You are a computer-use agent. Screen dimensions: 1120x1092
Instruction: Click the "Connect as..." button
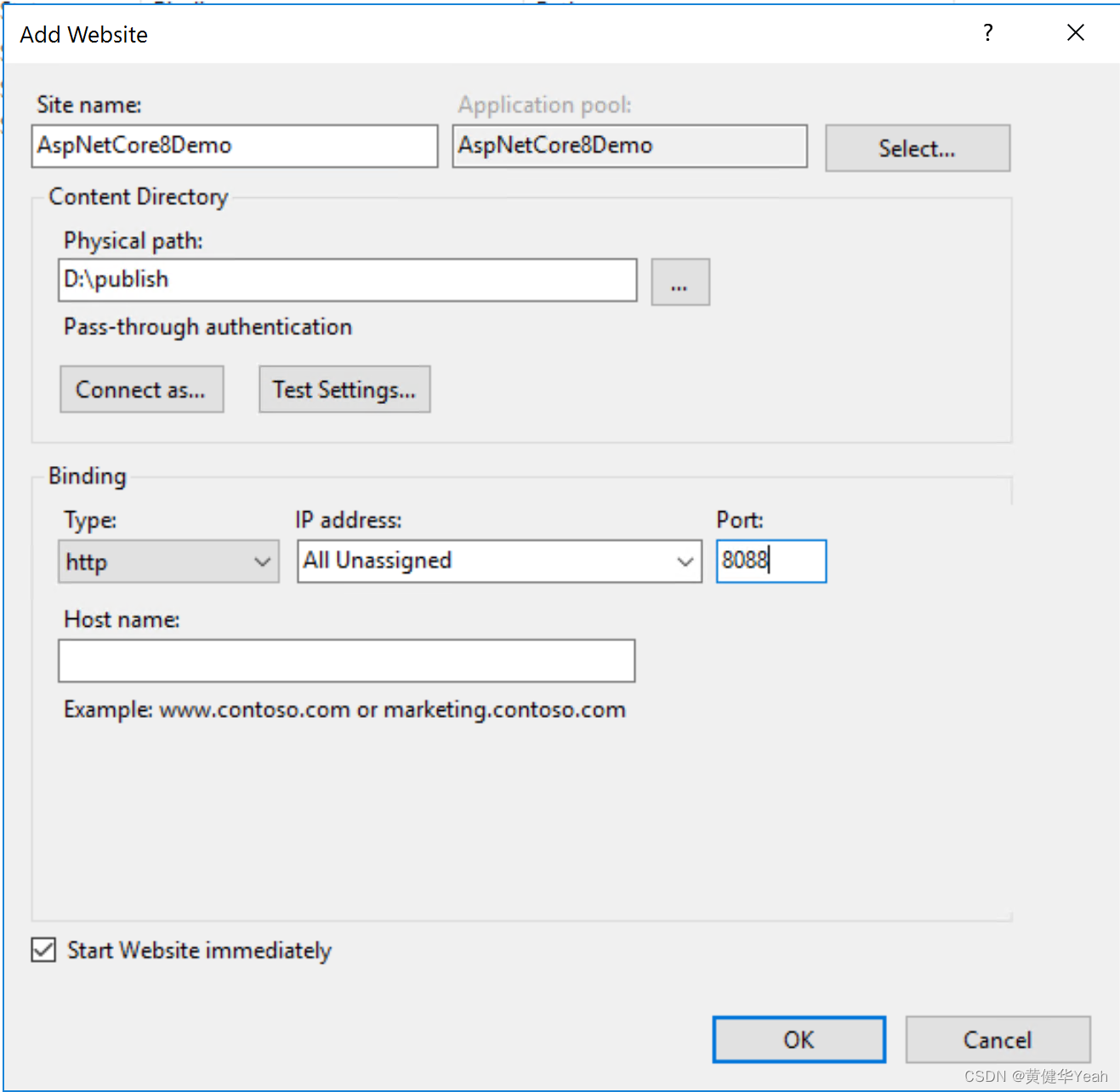[141, 389]
